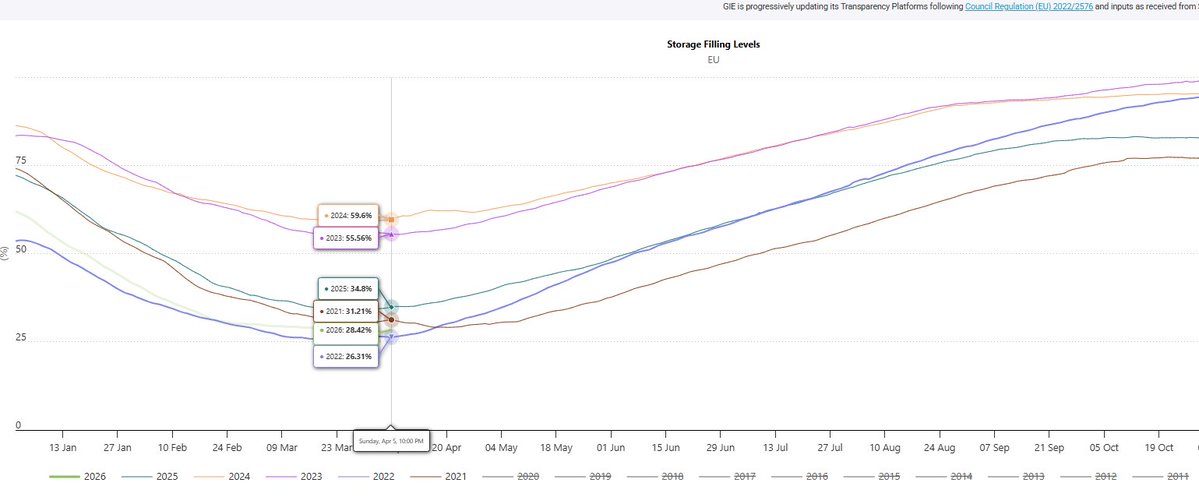1199x497 pixels.
Task: Click the 2023: 55.56% tooltip label
Action: (346, 238)
